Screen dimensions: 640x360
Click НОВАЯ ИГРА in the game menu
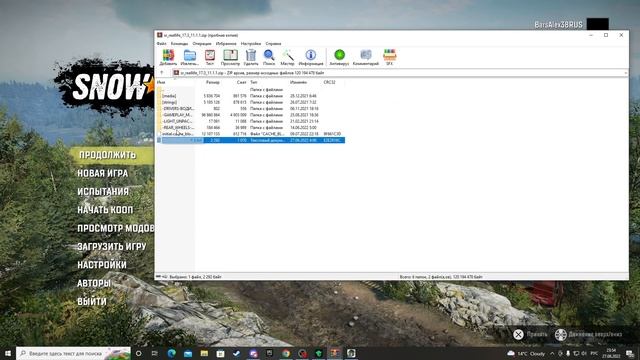pyautogui.click(x=103, y=173)
